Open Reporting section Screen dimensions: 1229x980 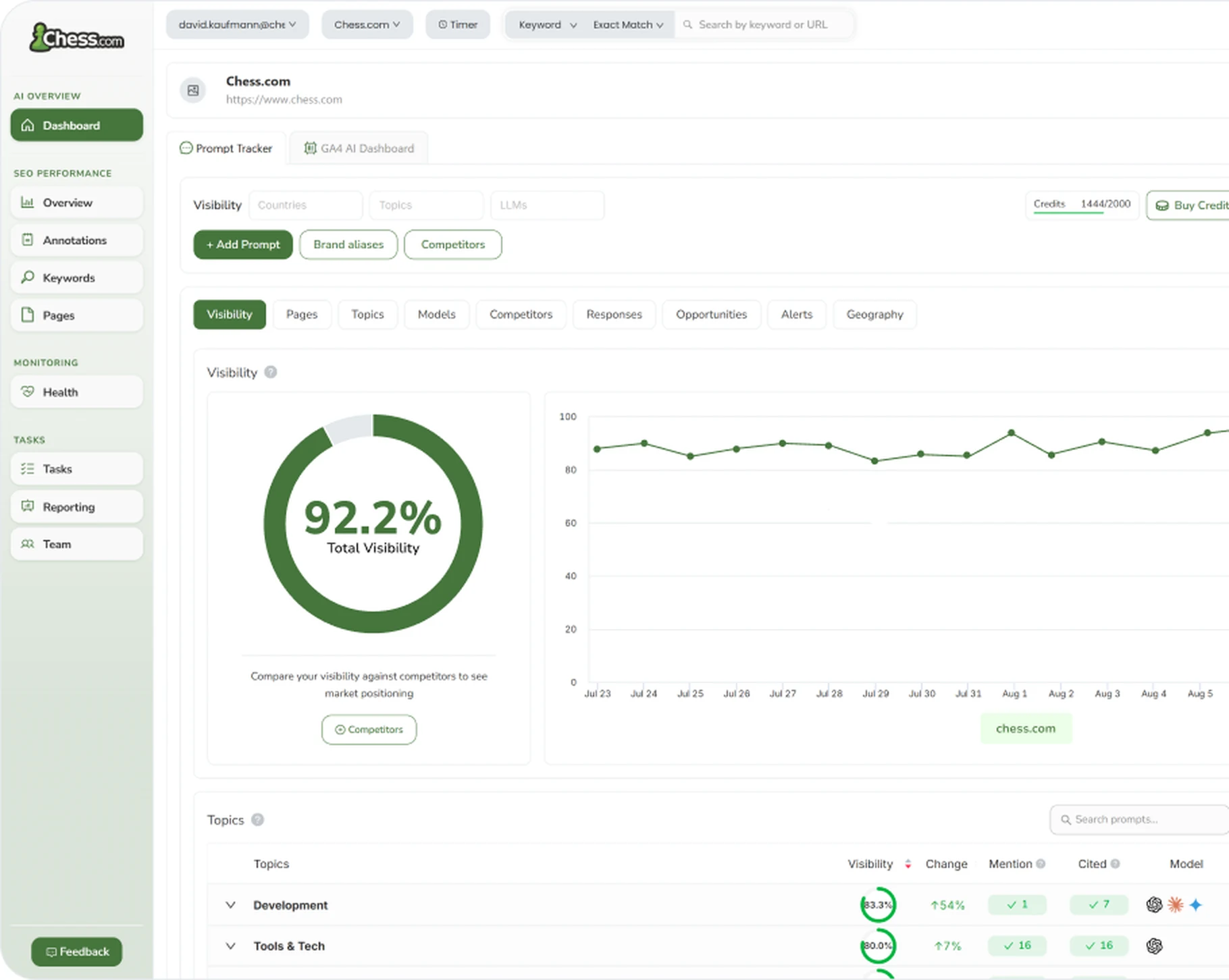tap(76, 507)
